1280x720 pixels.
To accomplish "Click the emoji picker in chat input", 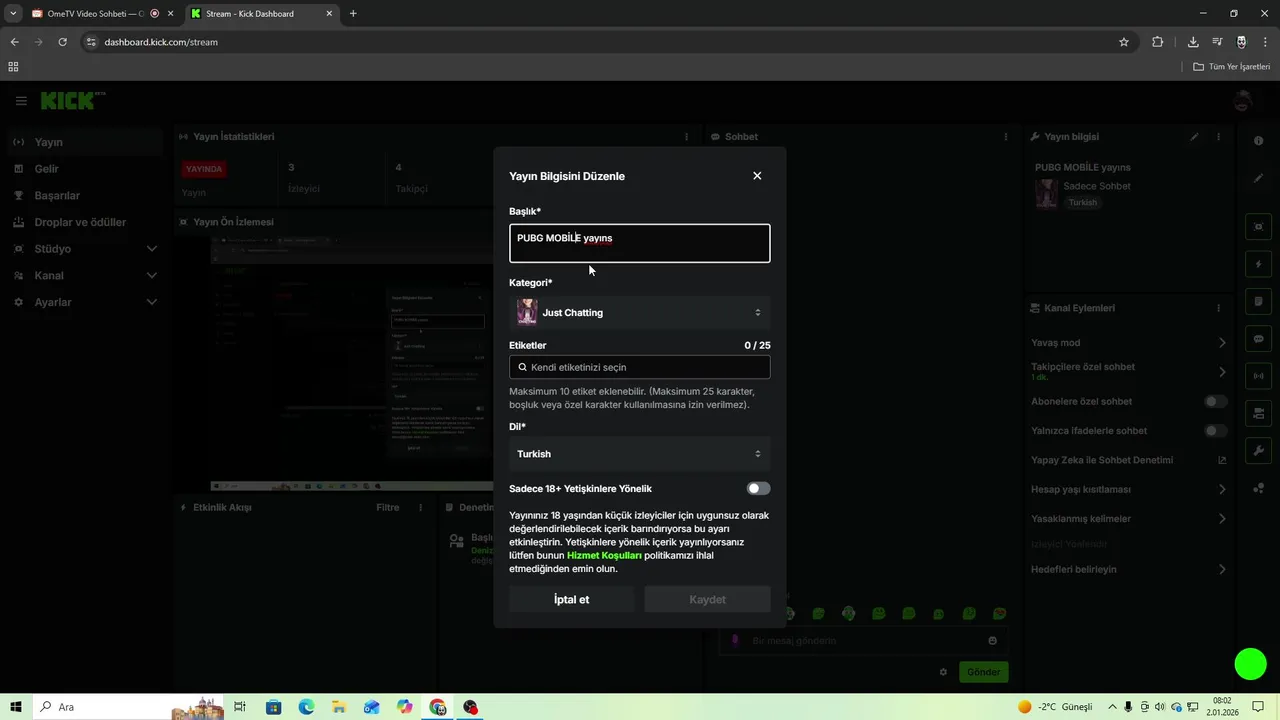I will tap(992, 641).
